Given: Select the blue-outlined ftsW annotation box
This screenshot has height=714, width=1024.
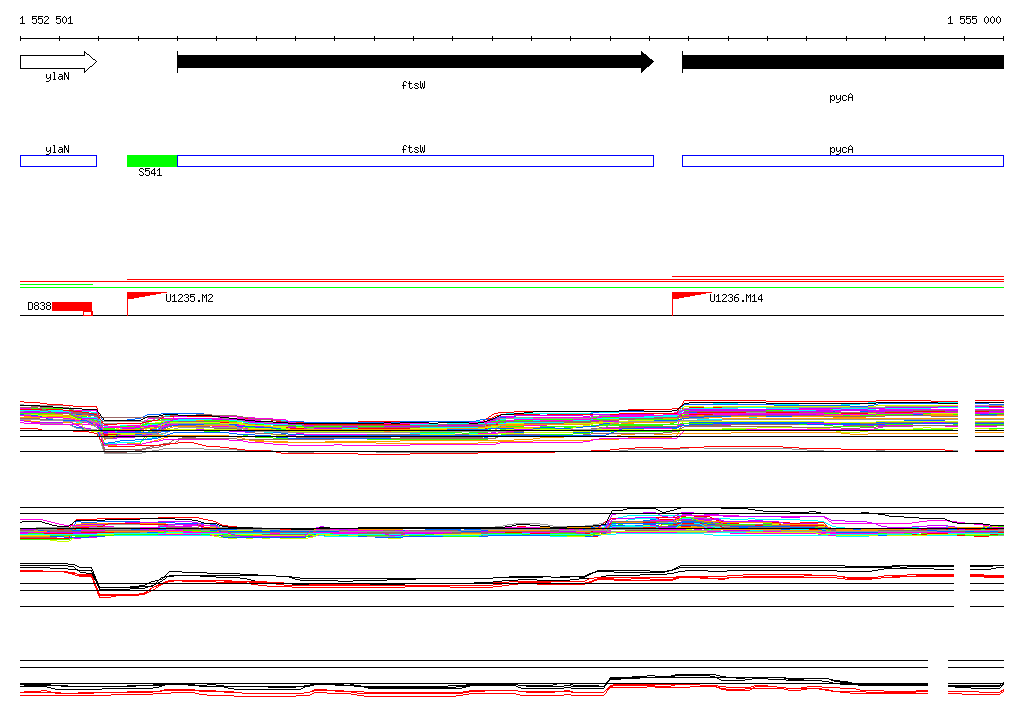Looking at the screenshot, I should point(415,161).
